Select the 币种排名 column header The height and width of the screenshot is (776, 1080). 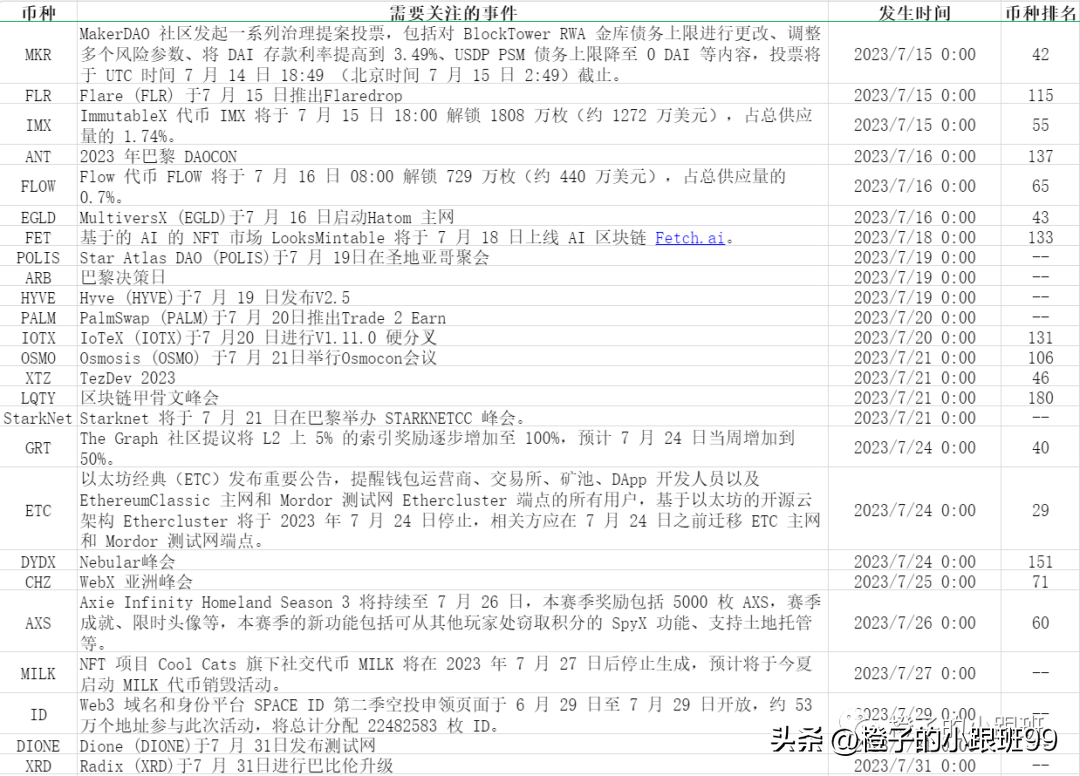pyautogui.click(x=1040, y=12)
